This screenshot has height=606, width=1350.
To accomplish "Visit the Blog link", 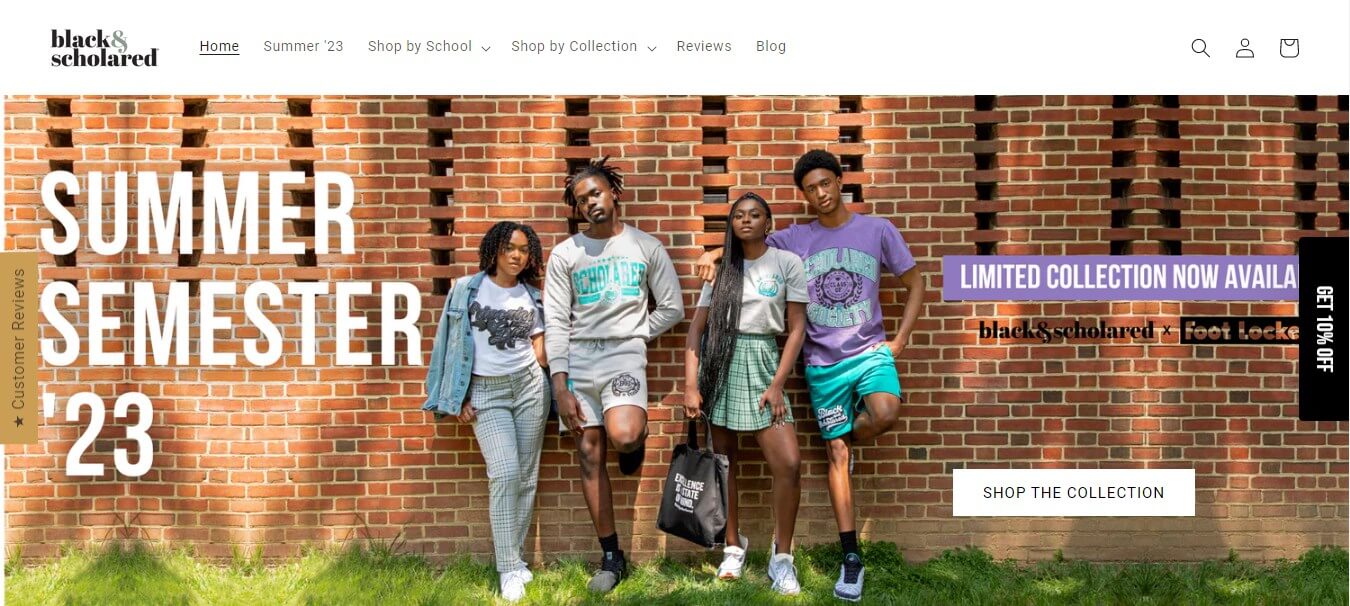I will [x=771, y=47].
